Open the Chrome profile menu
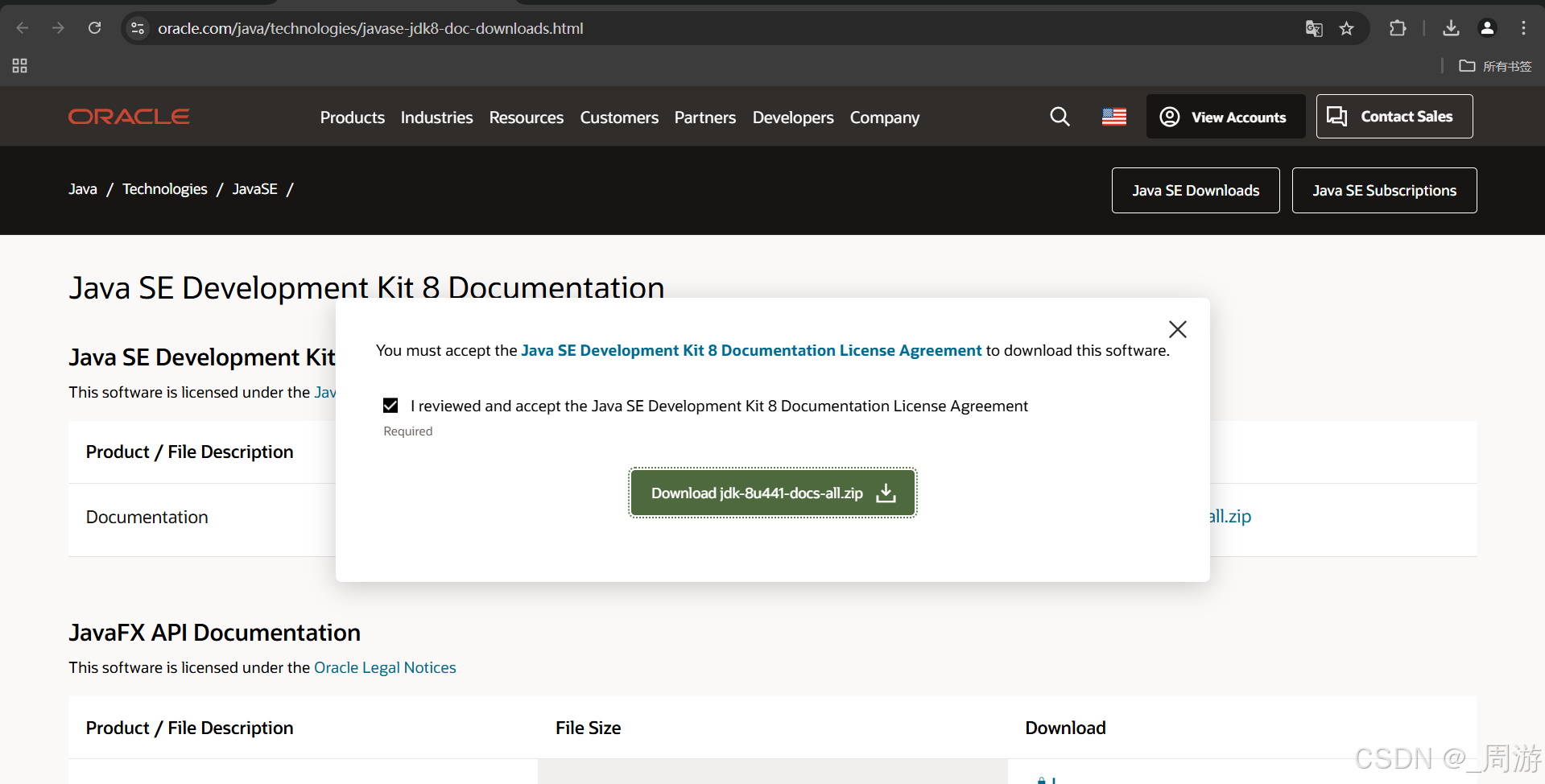Image resolution: width=1545 pixels, height=784 pixels. click(x=1487, y=28)
